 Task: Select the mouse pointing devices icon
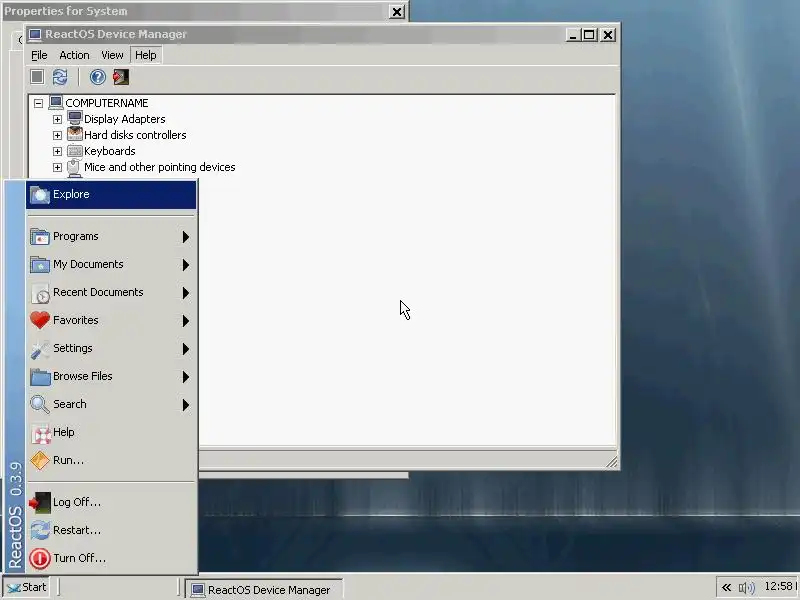(x=75, y=167)
